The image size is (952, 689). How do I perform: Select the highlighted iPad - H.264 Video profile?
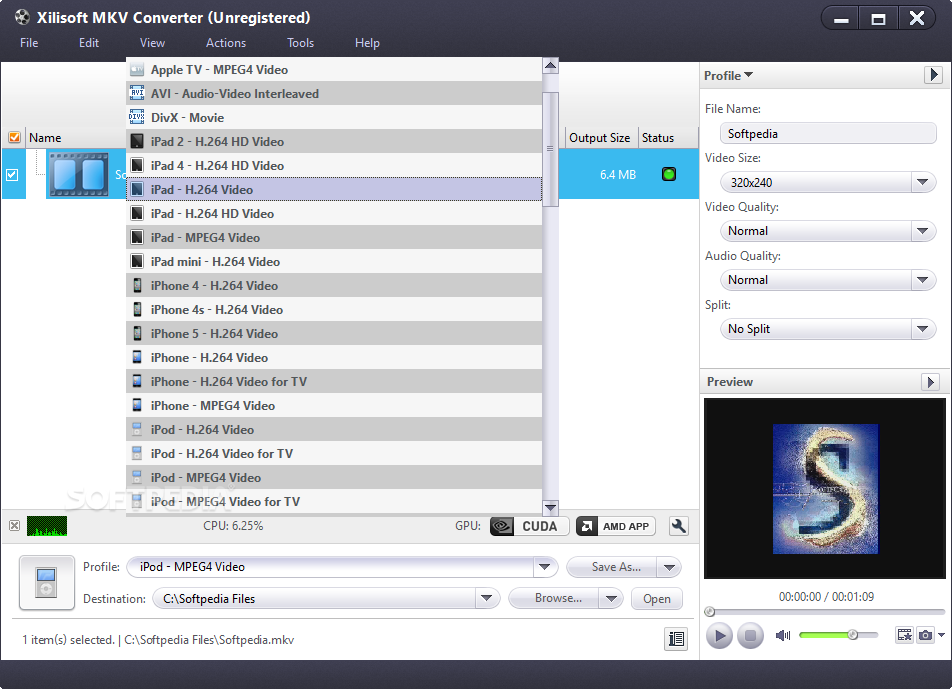[x=334, y=189]
